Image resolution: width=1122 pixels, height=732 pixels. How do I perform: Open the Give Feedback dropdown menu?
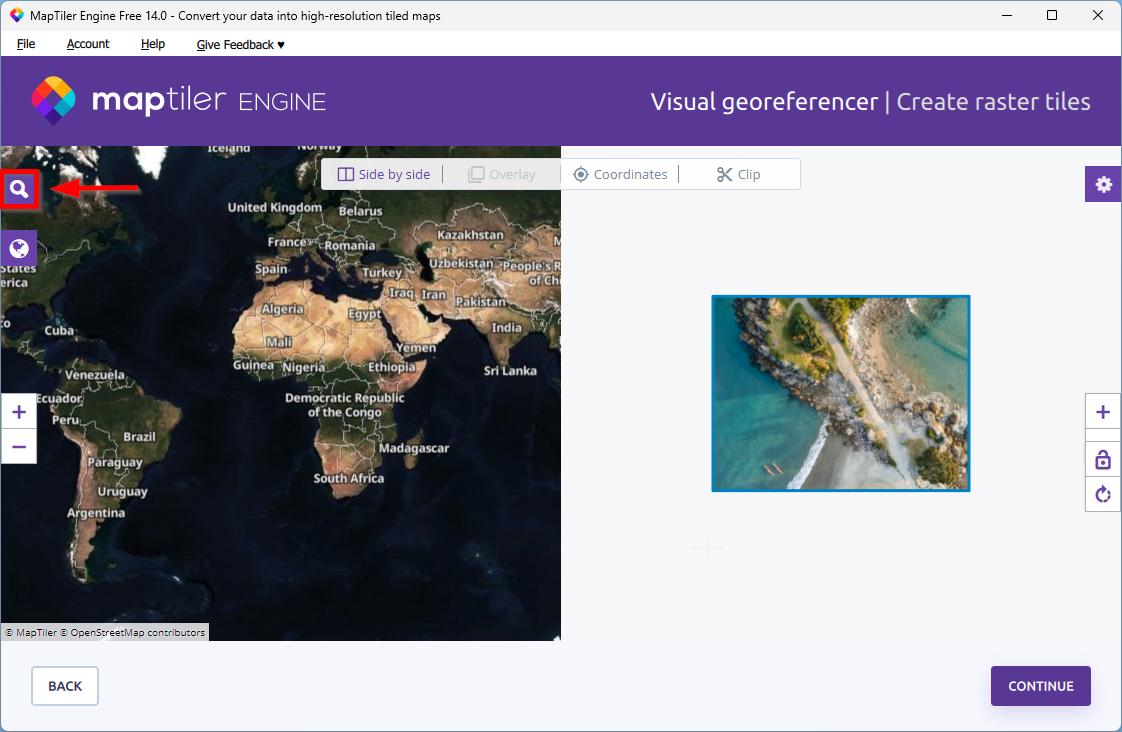point(240,44)
